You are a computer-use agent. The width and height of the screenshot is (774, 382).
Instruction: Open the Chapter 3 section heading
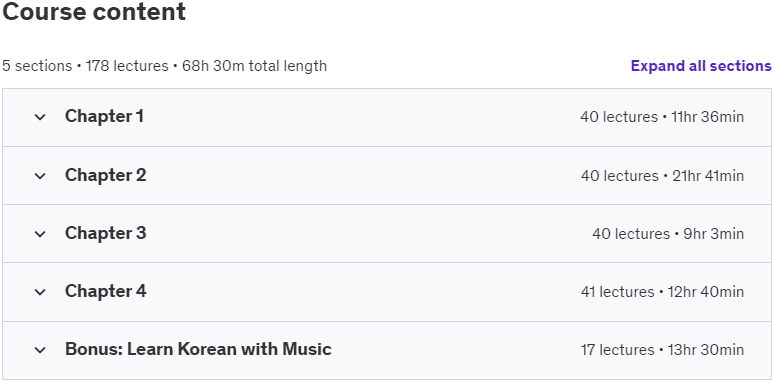[x=106, y=233]
